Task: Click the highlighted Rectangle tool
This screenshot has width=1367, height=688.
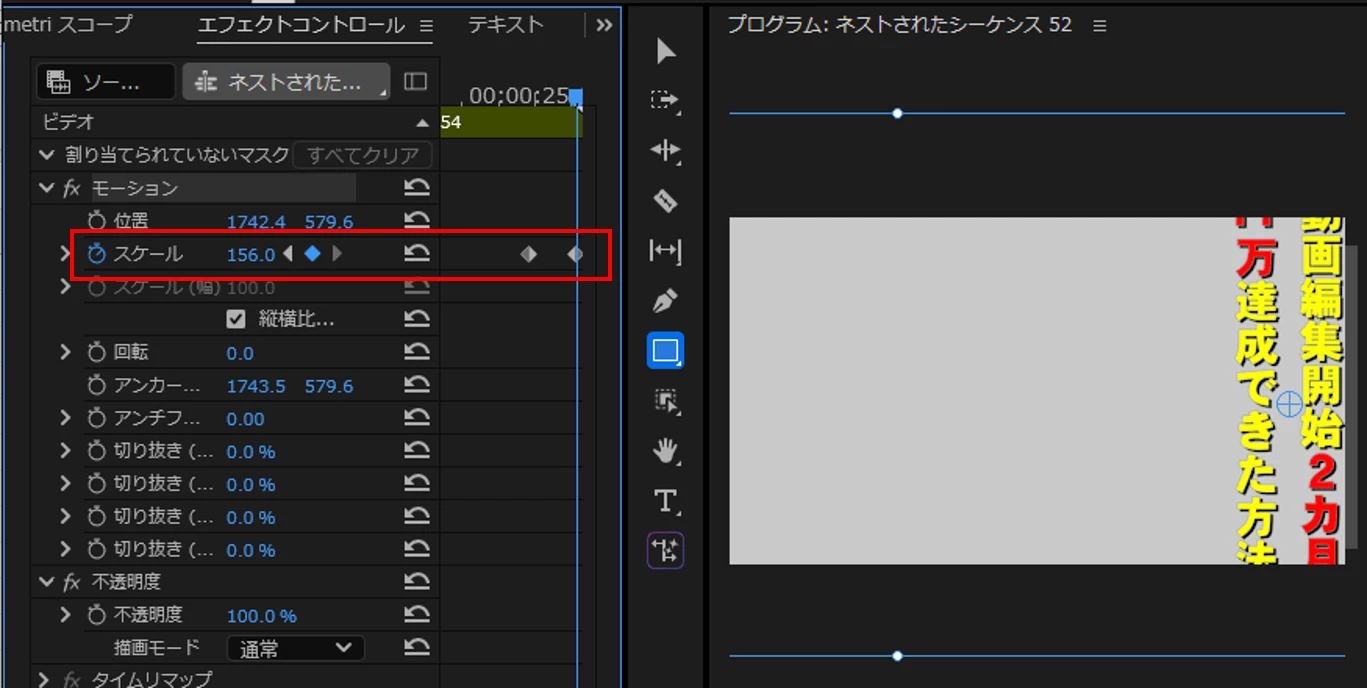Action: [x=665, y=351]
